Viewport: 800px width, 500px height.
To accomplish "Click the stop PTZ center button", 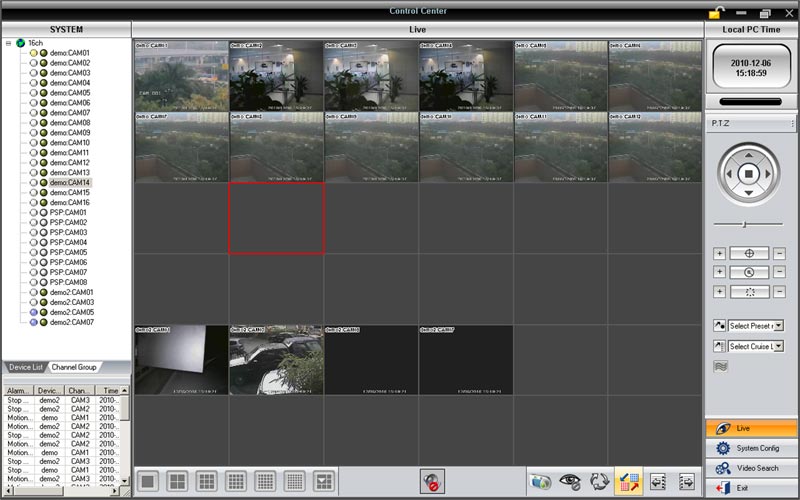I will click(749, 175).
